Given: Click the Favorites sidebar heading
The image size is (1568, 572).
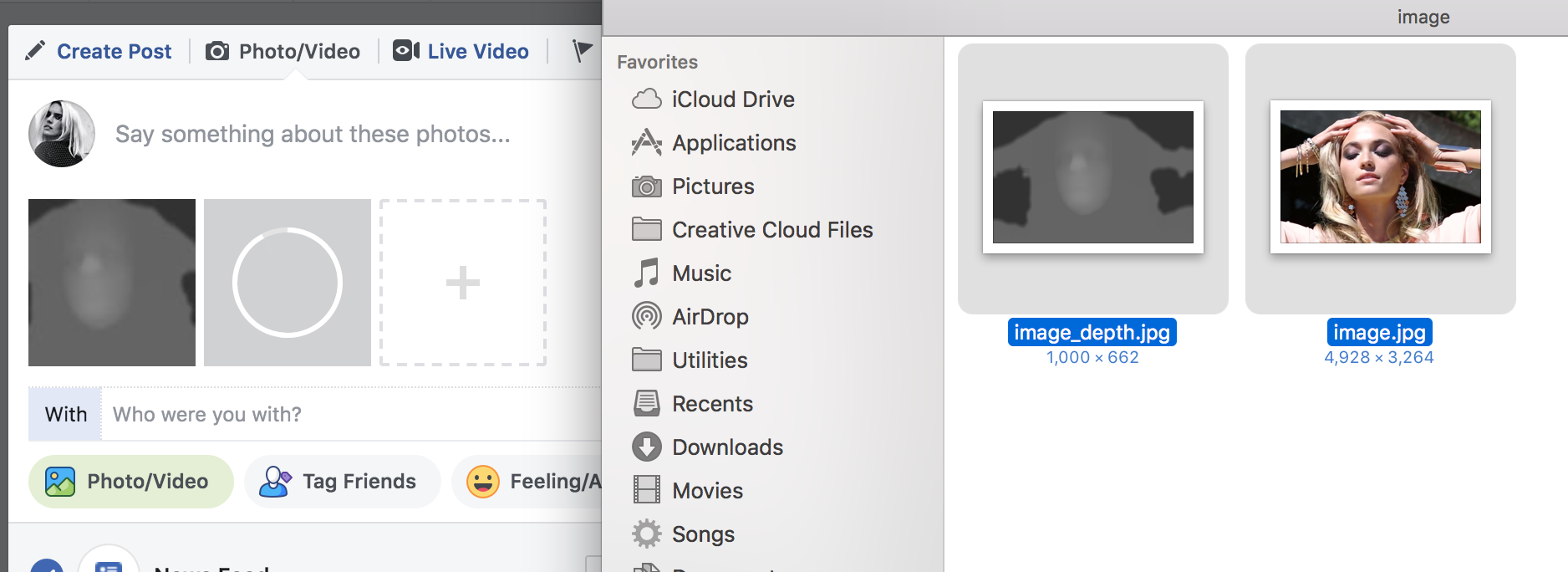Looking at the screenshot, I should (657, 62).
